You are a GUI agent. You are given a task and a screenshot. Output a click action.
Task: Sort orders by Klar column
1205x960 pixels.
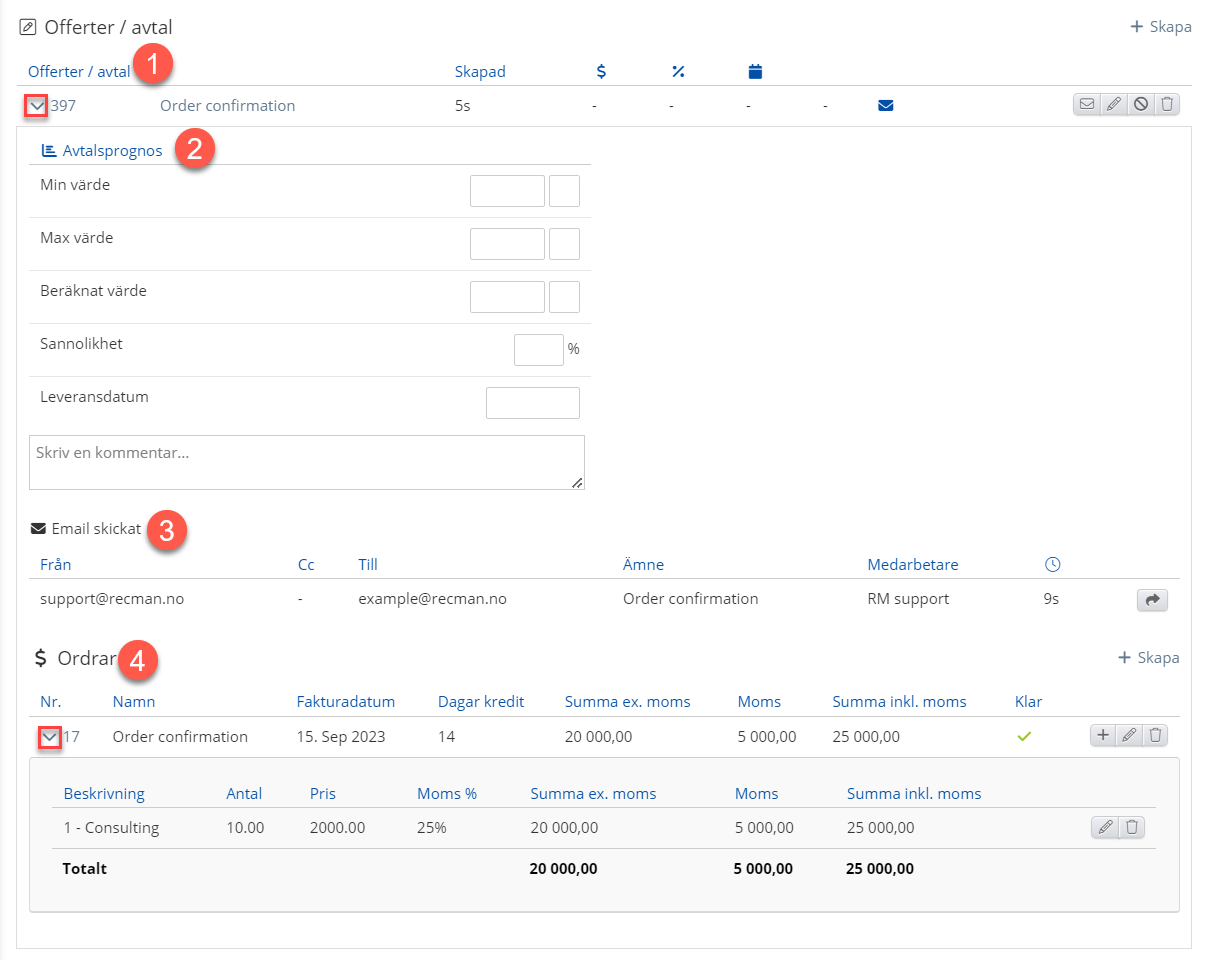(1028, 702)
